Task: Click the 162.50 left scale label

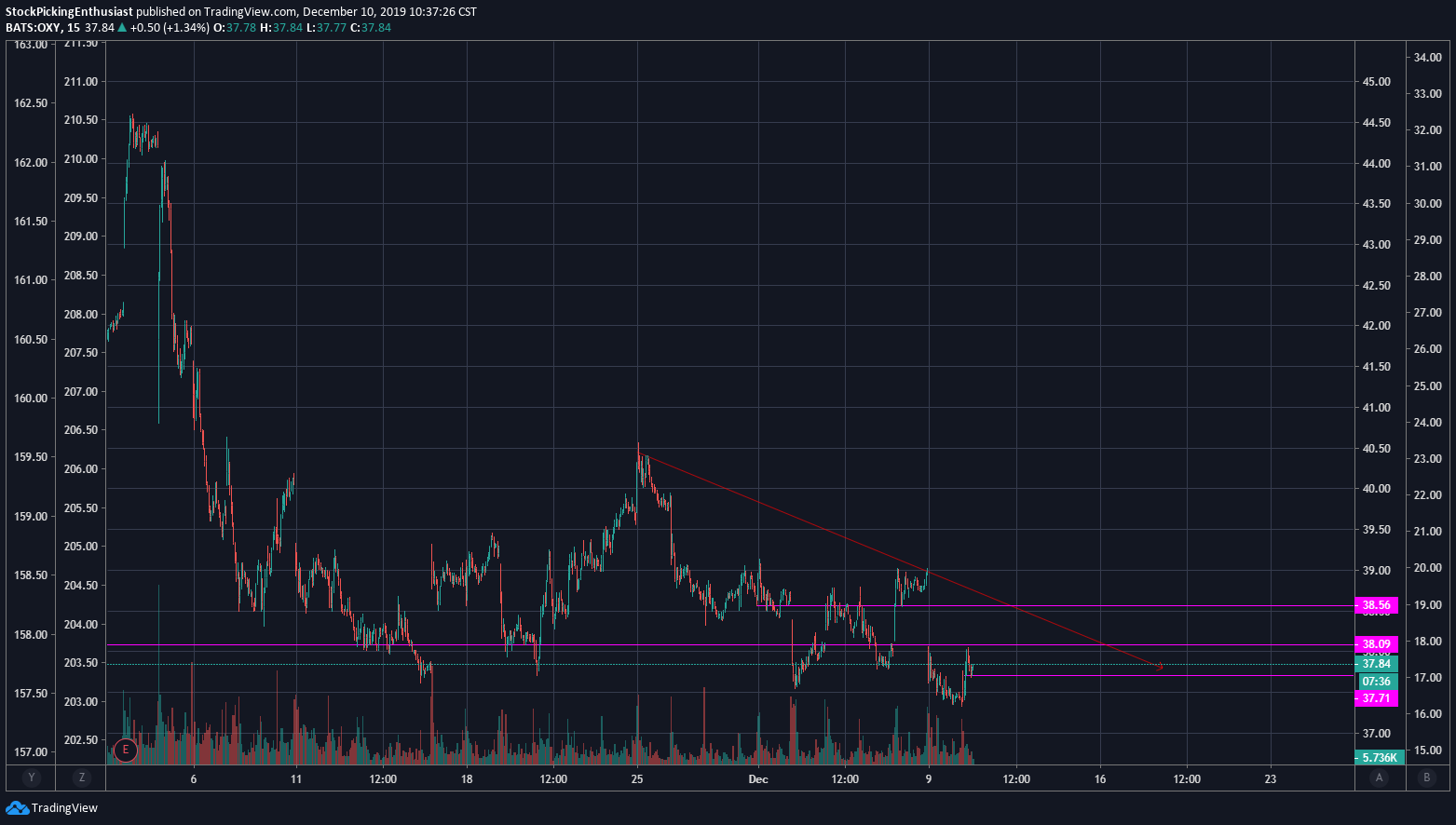Action: (x=31, y=103)
